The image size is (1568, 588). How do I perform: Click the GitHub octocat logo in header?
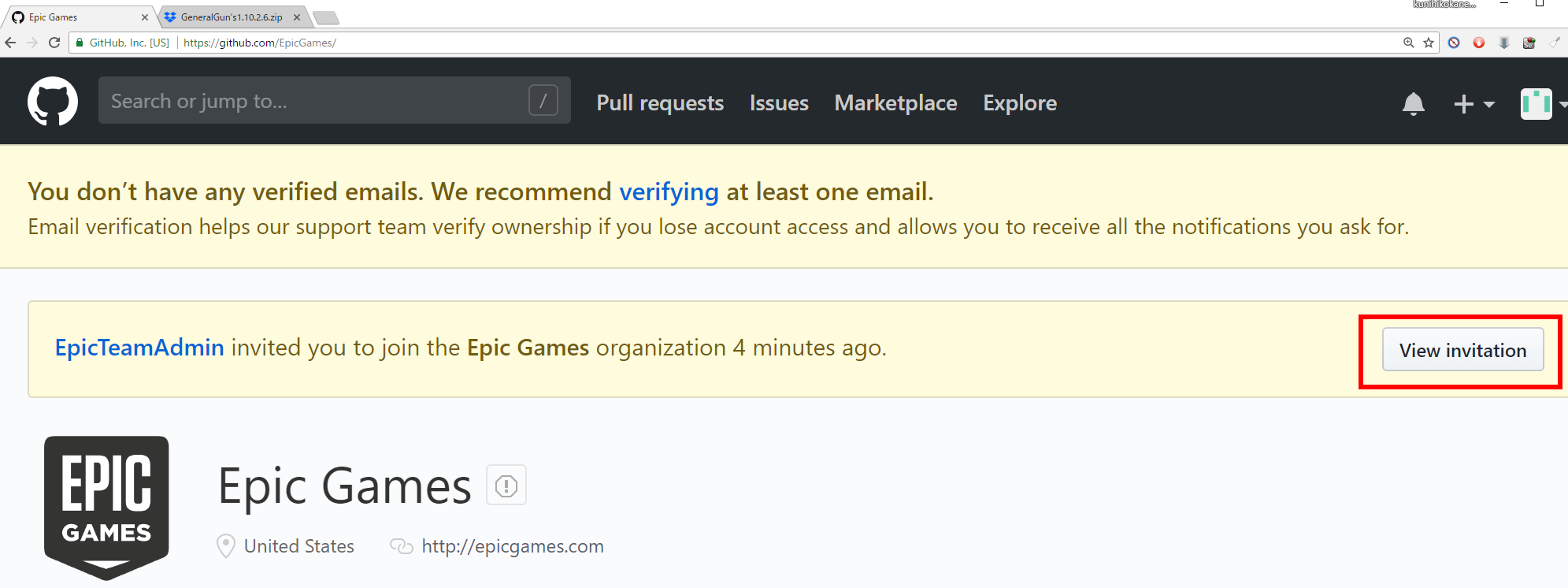[53, 101]
